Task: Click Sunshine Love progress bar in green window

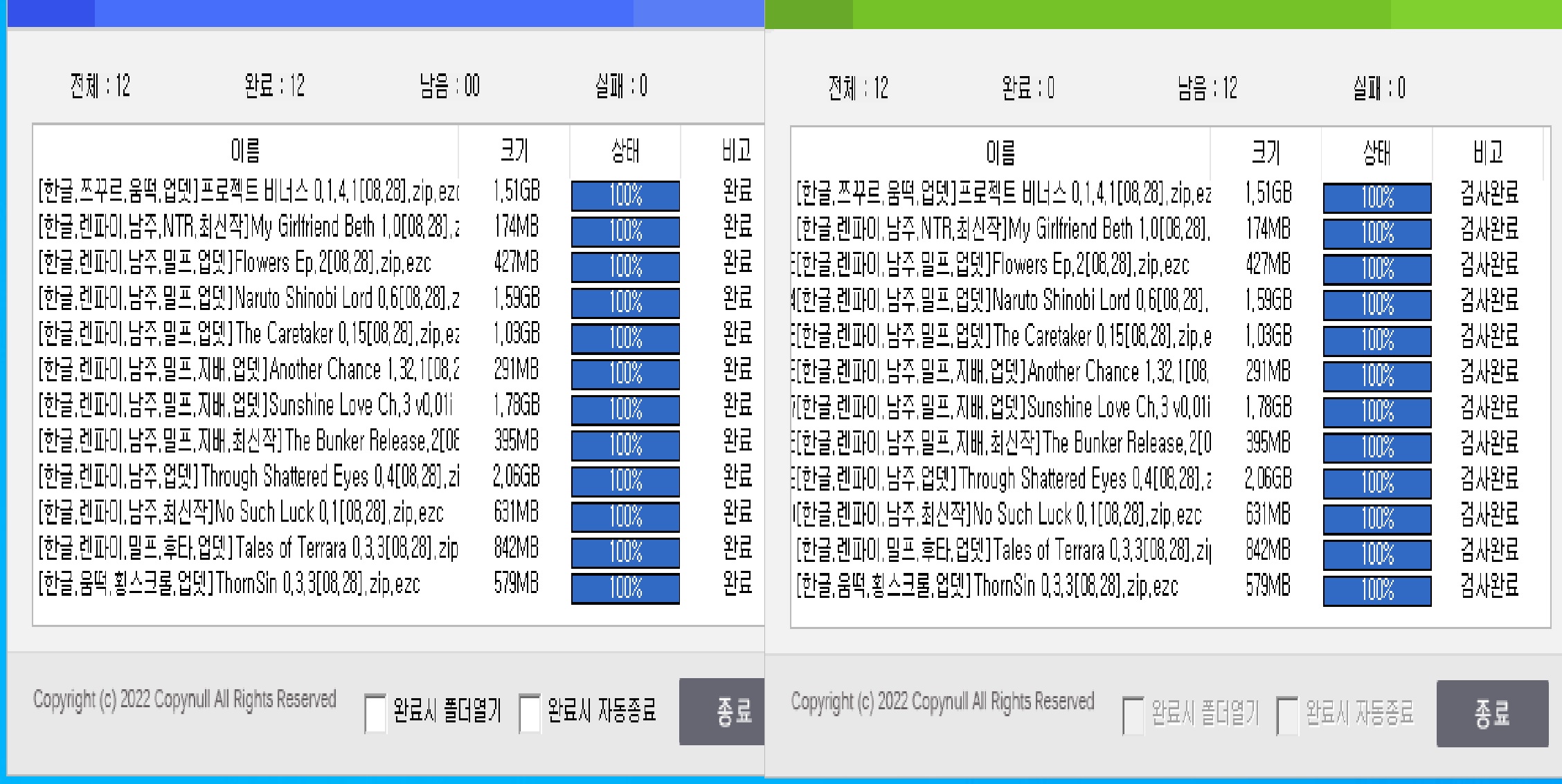Action: [x=1377, y=412]
